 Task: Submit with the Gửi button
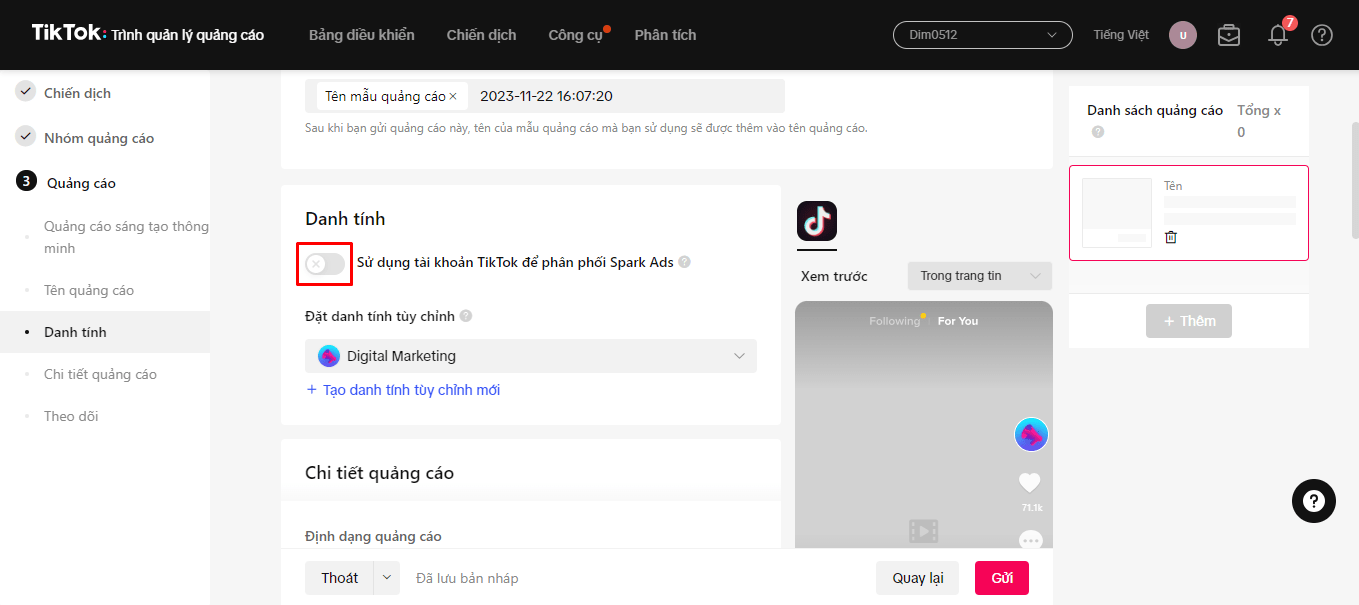click(x=1002, y=578)
